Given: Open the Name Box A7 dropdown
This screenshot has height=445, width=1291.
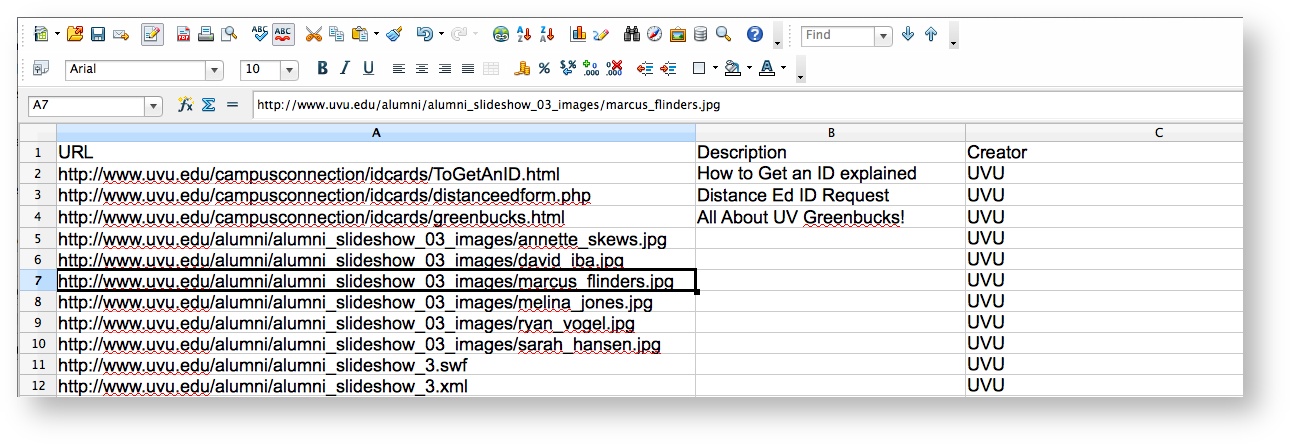Looking at the screenshot, I should [153, 106].
